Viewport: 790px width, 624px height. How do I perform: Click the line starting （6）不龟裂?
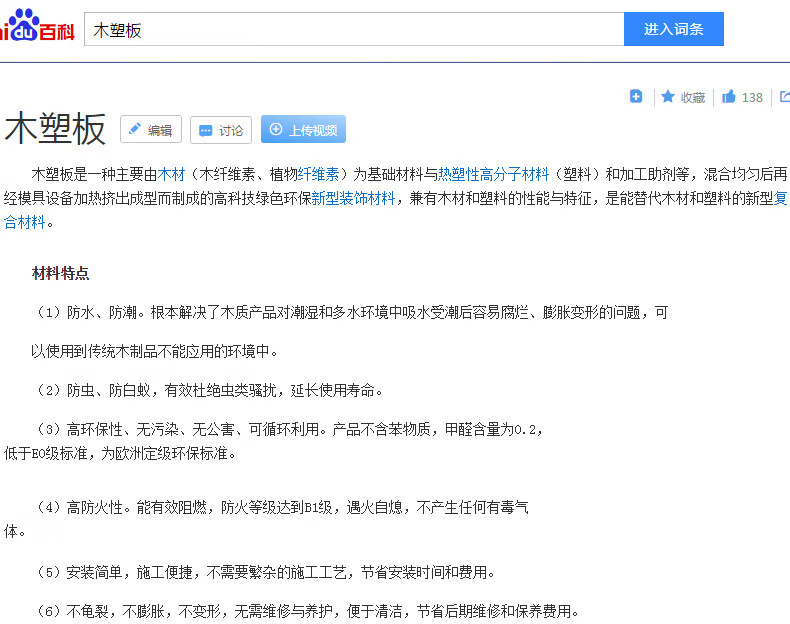tap(306, 611)
